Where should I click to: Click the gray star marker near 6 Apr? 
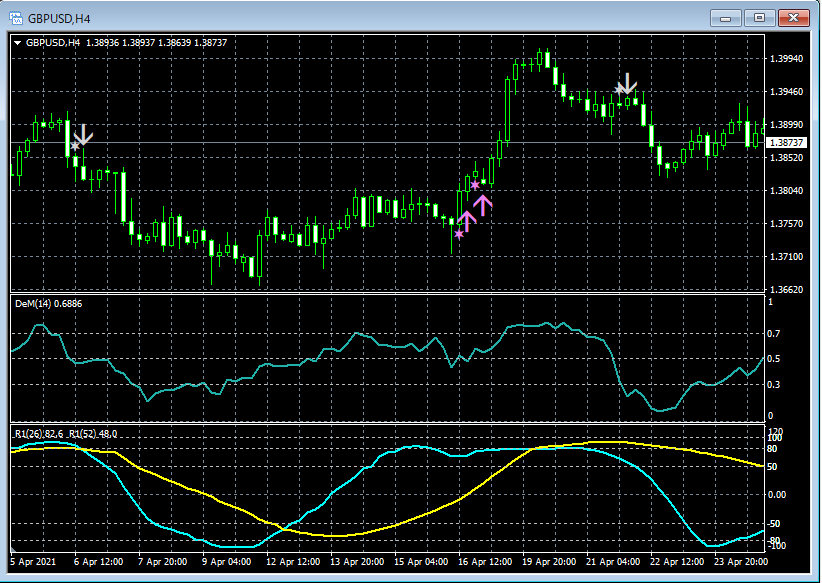click(x=74, y=147)
